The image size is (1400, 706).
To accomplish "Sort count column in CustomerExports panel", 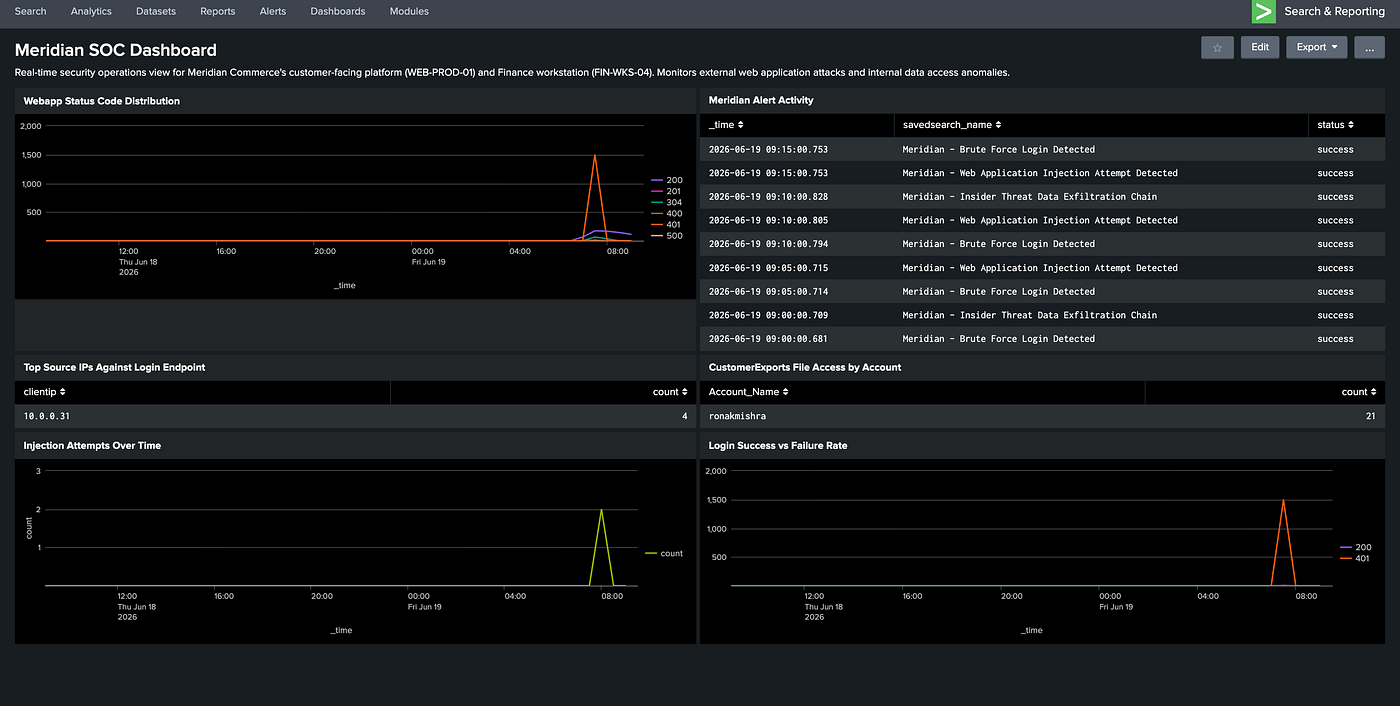I will coord(1360,392).
